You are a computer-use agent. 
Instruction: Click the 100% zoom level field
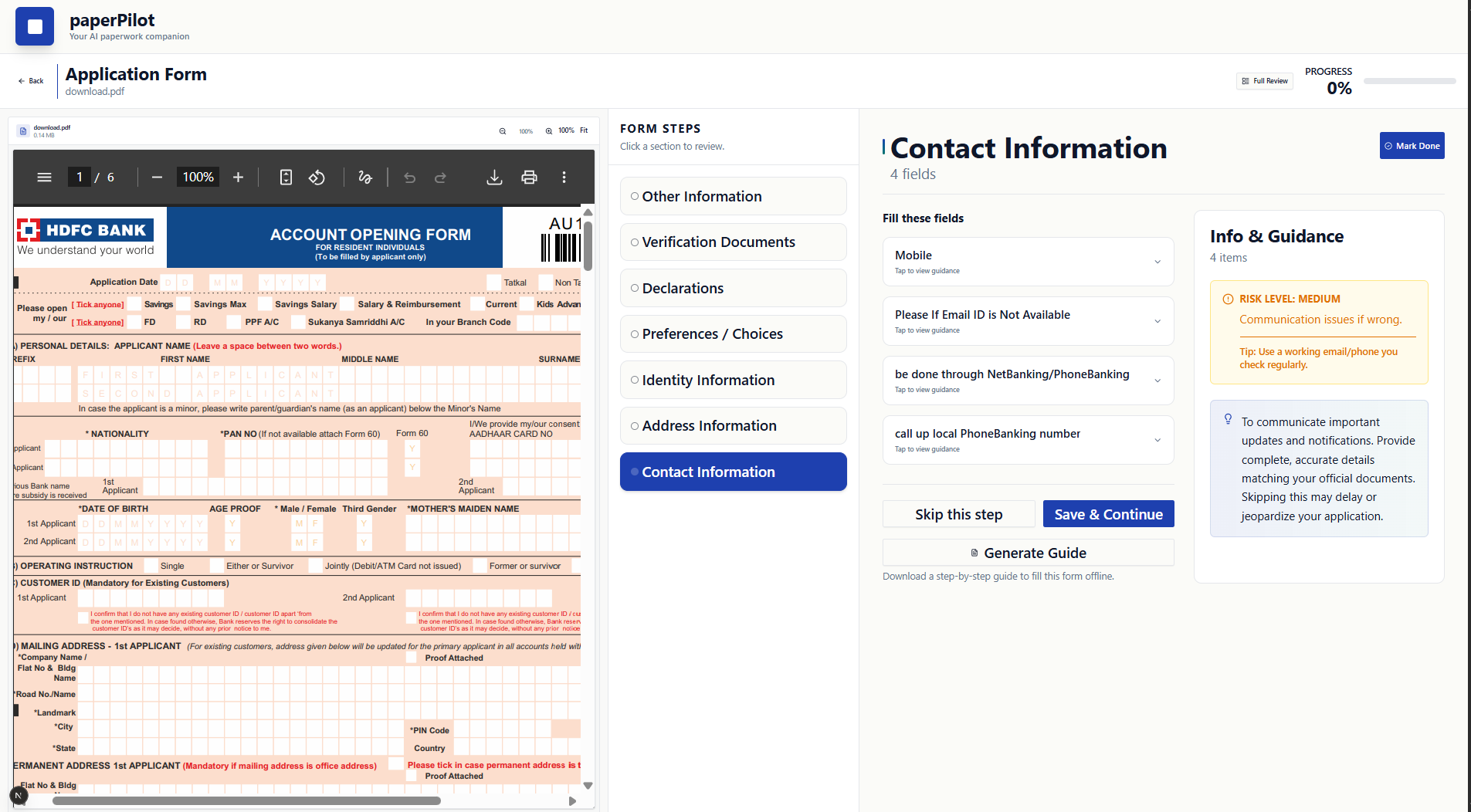(198, 178)
